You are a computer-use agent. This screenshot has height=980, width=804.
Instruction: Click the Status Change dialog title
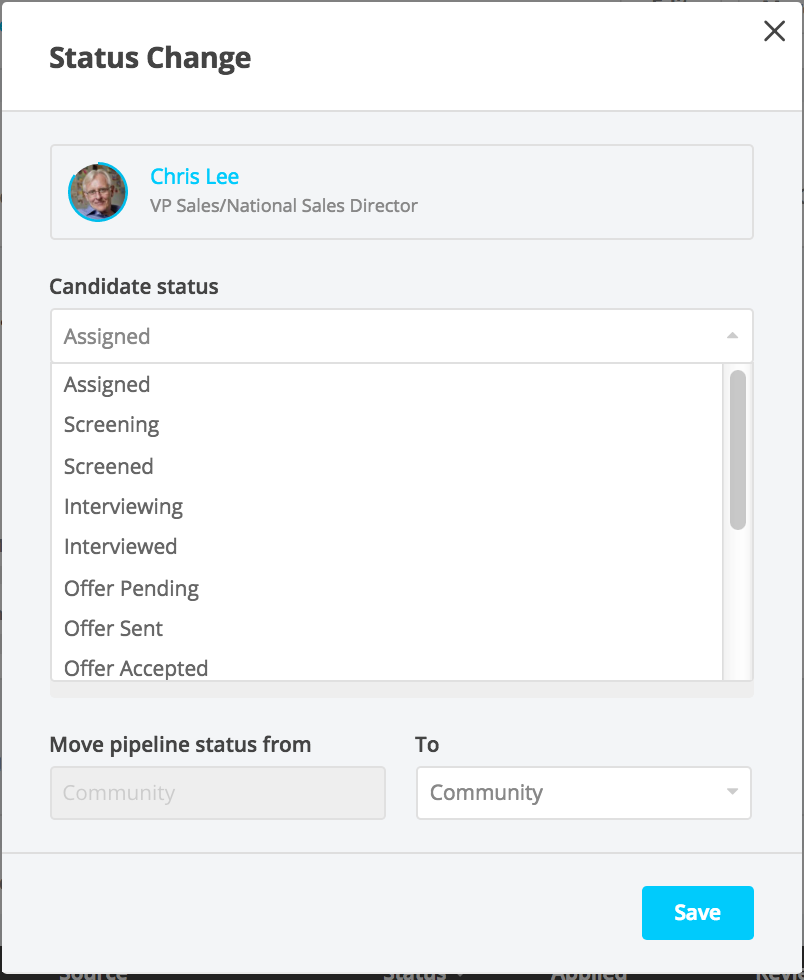(150, 58)
